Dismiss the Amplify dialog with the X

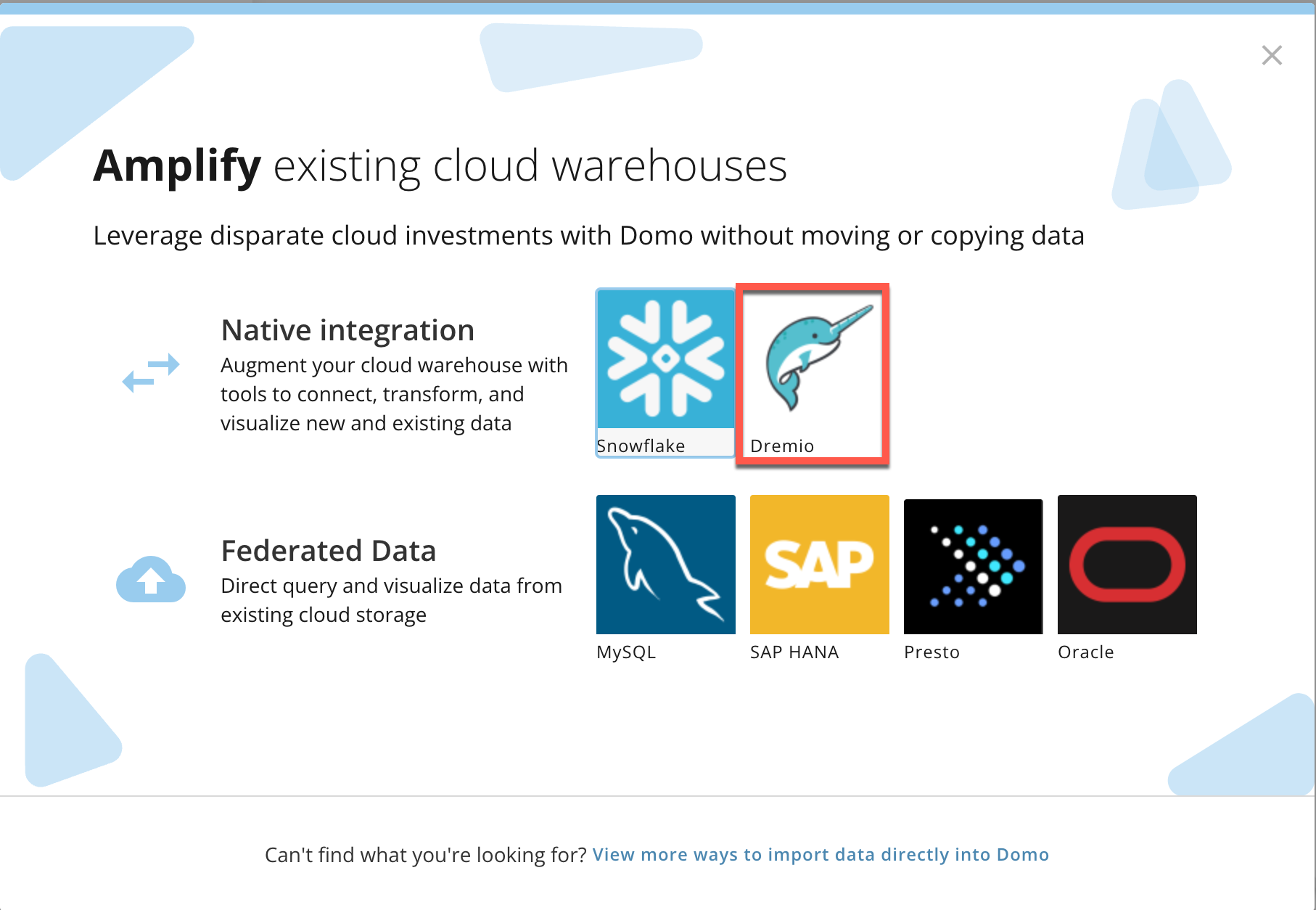(1272, 55)
